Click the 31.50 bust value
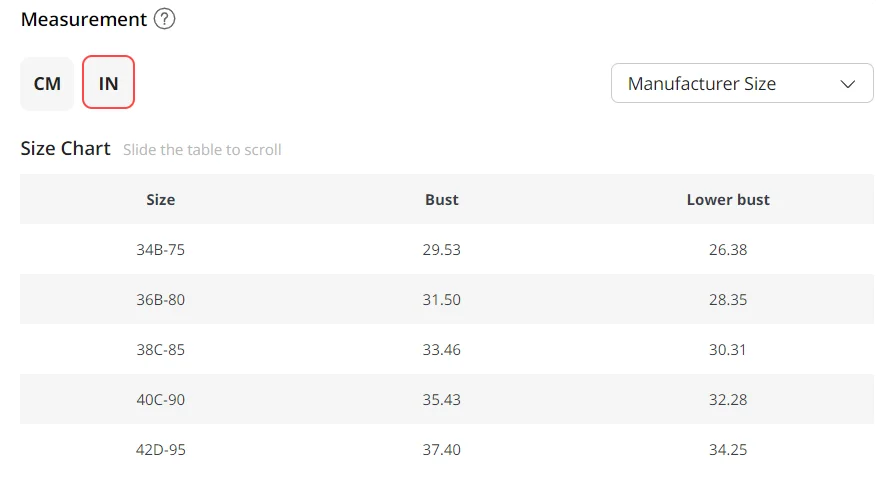The height and width of the screenshot is (478, 876). [441, 299]
